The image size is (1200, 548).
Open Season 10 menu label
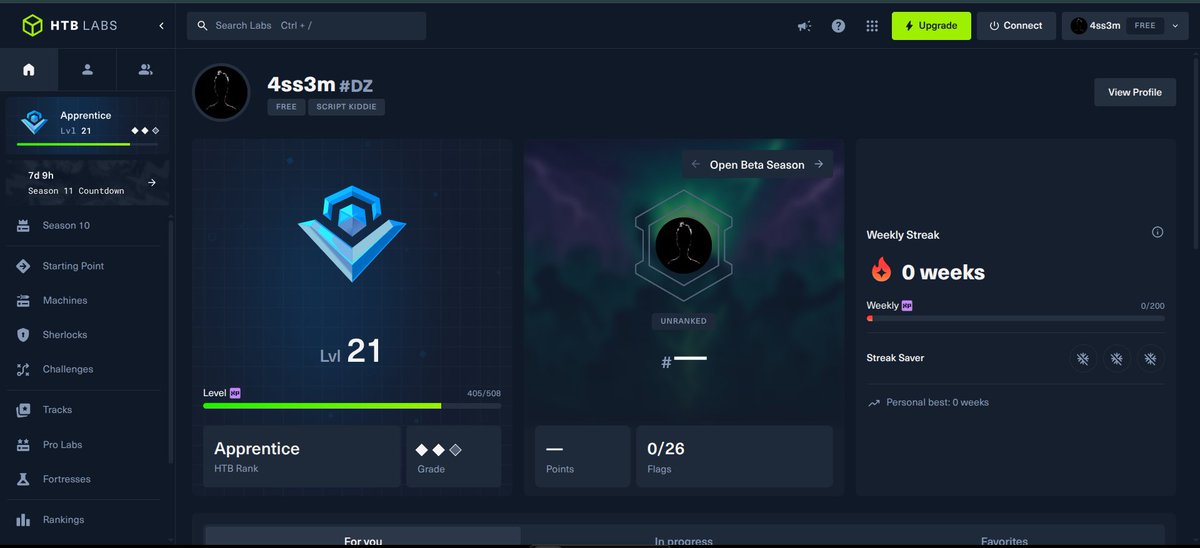point(66,226)
